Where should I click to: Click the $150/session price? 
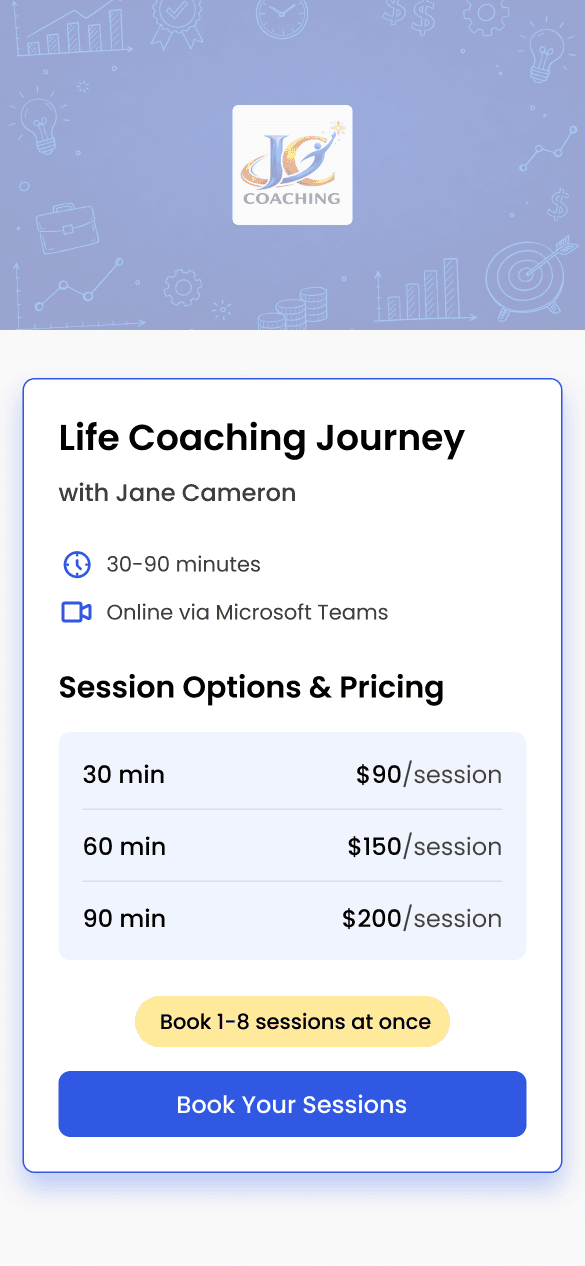pyautogui.click(x=425, y=846)
